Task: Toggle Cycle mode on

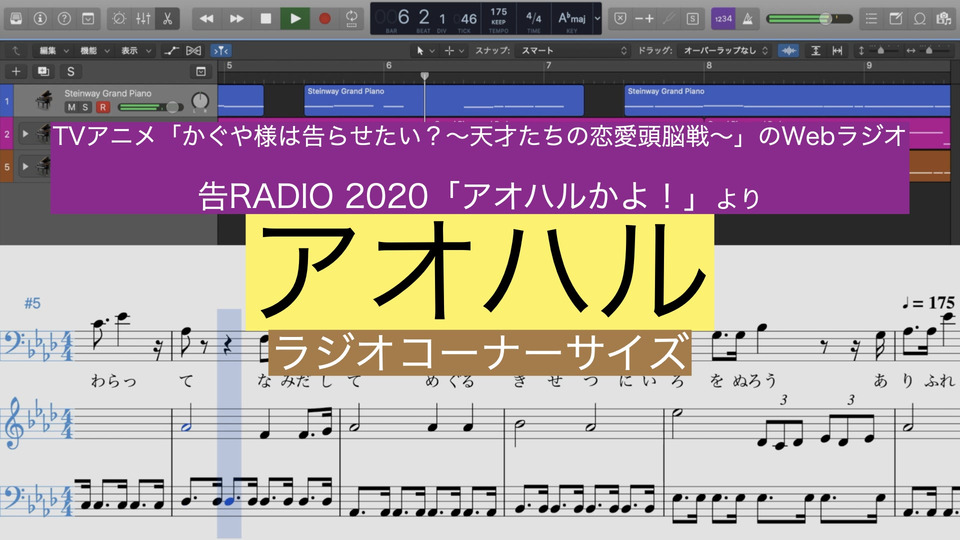Action: coord(352,18)
